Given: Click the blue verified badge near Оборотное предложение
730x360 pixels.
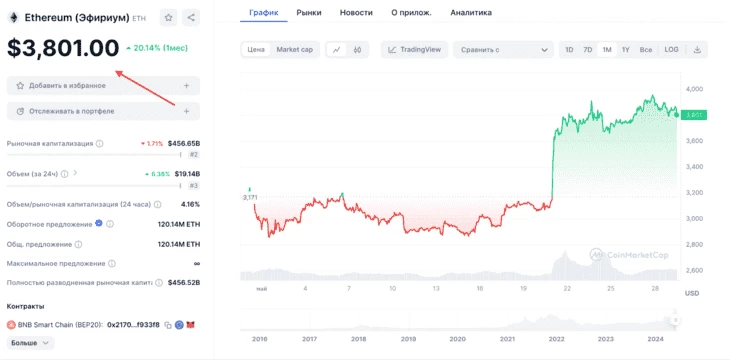Looking at the screenshot, I should [99, 224].
